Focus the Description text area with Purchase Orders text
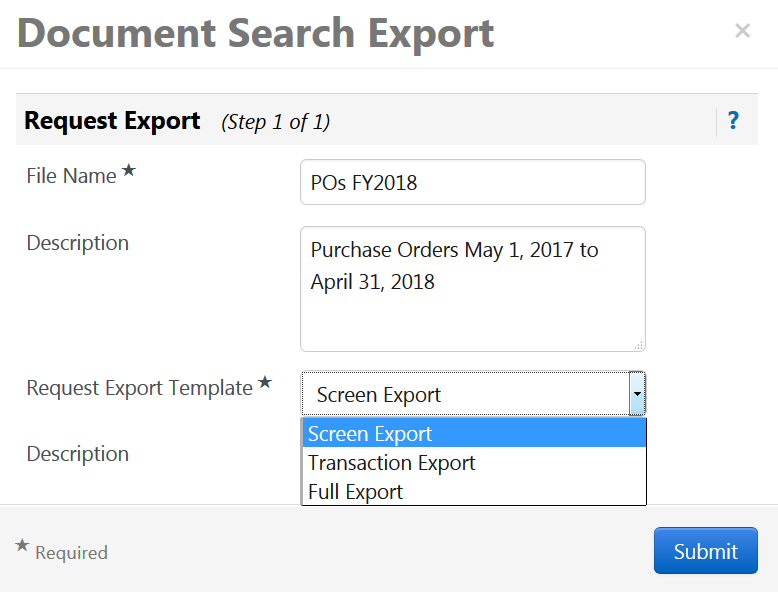This screenshot has height=592, width=778. (472, 289)
